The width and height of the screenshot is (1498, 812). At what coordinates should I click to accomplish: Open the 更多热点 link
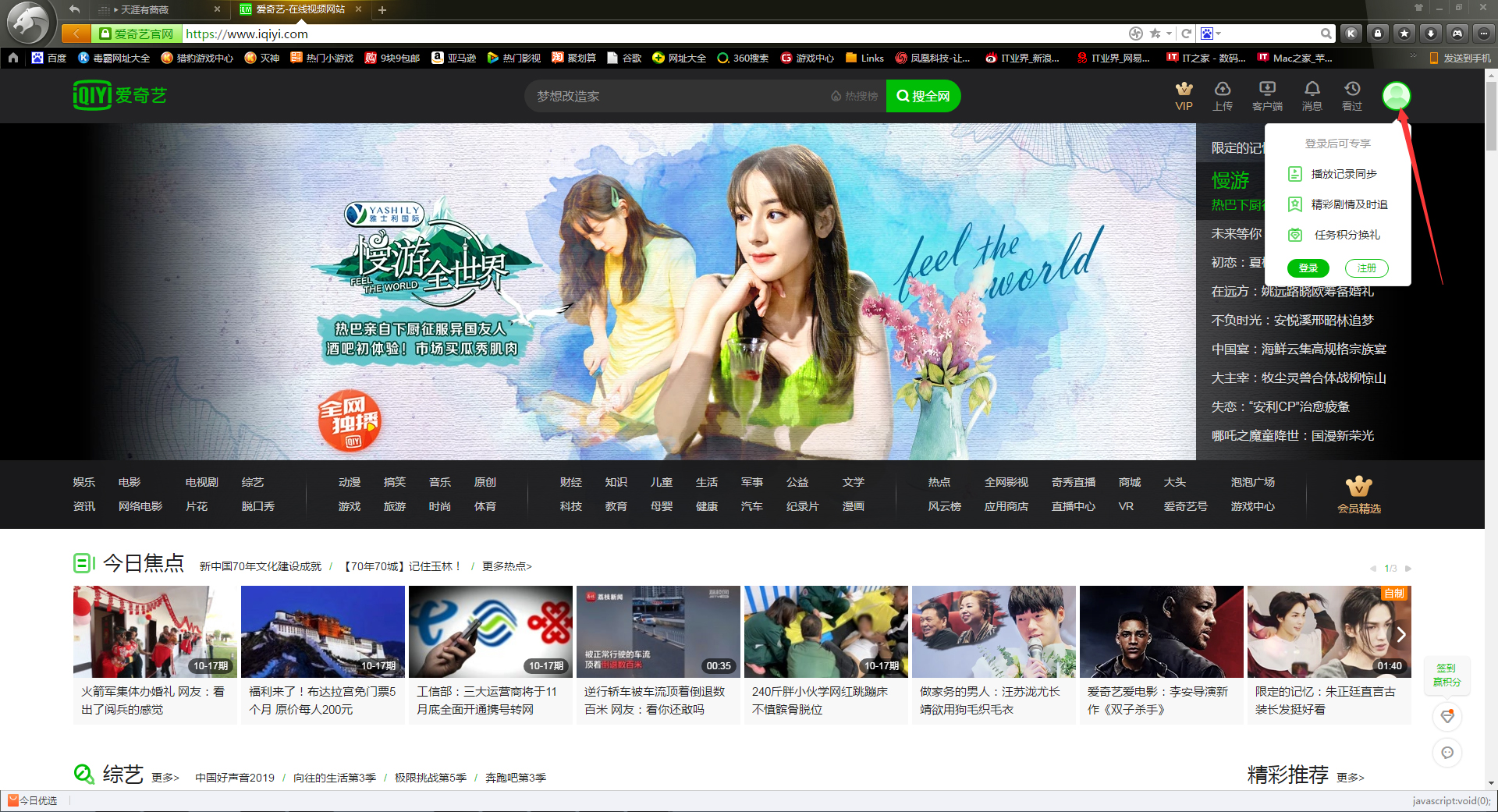click(506, 566)
